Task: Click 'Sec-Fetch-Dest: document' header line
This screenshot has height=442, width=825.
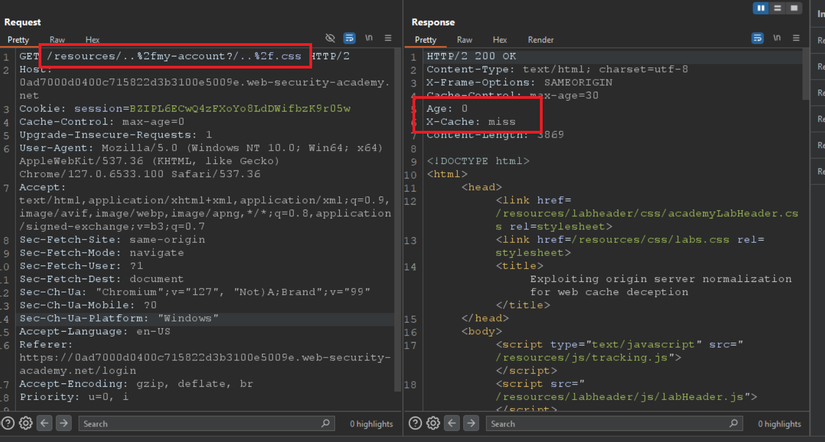Action: click(x=102, y=279)
